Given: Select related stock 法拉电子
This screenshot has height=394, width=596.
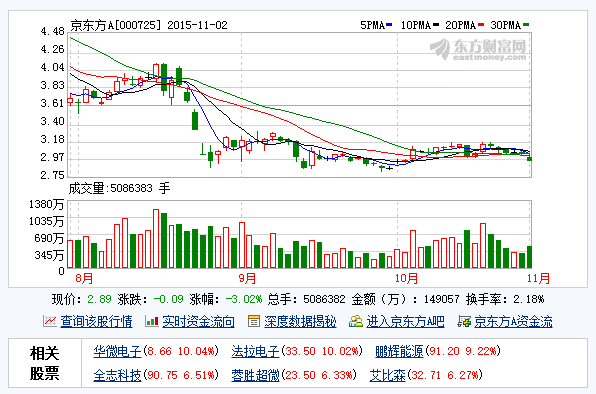Looking at the screenshot, I should 255,351.
